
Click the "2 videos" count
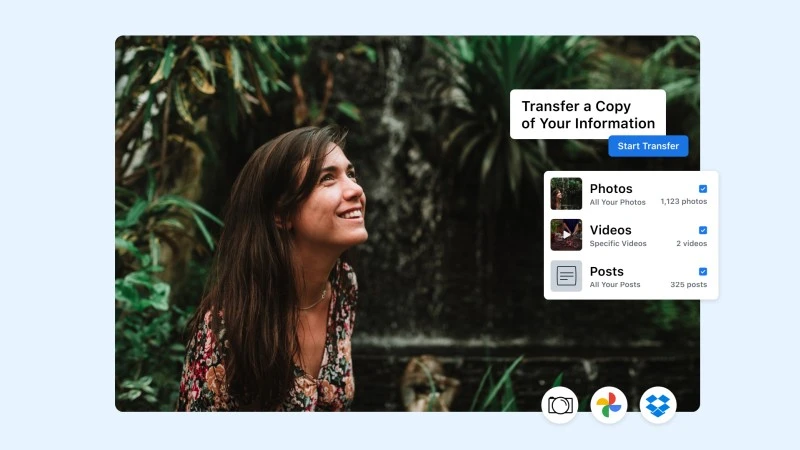(691, 243)
